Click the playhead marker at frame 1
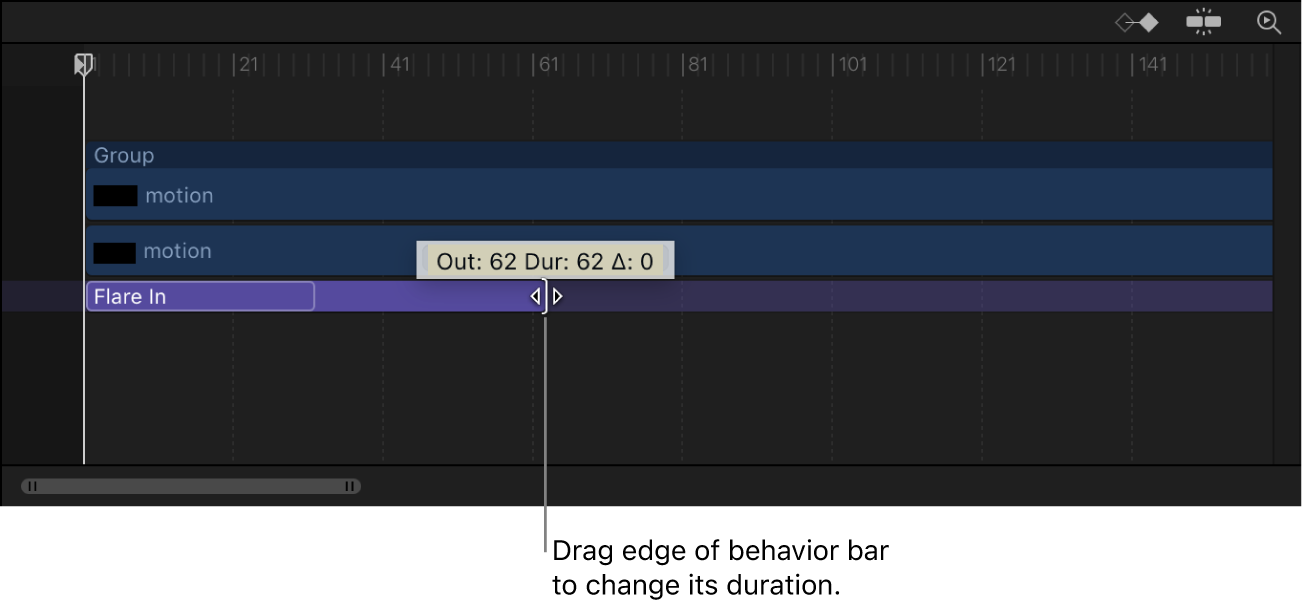Screen dimensions: 1304x612 84,63
